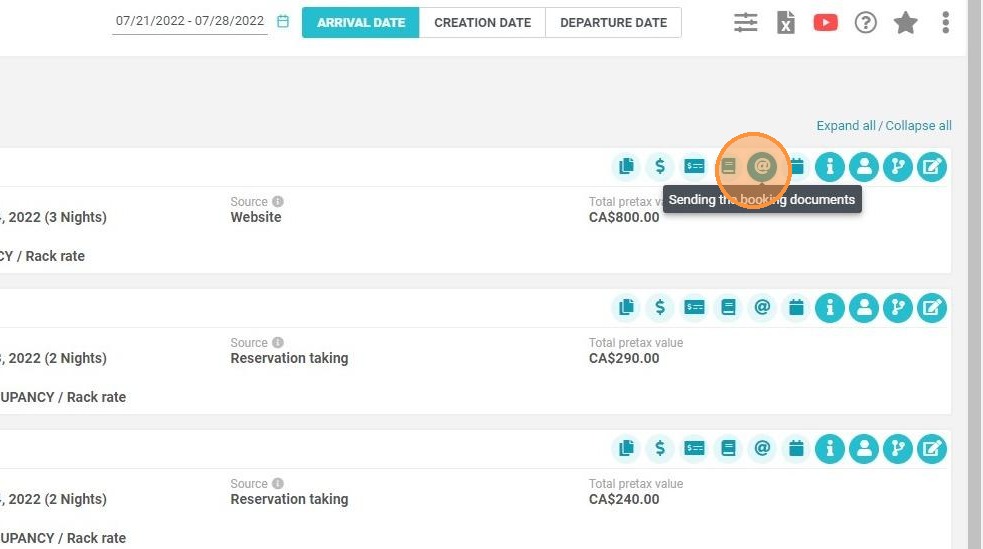The height and width of the screenshot is (549, 983).
Task: Open calendar icon for CA$290.00 booking
Action: pos(796,308)
